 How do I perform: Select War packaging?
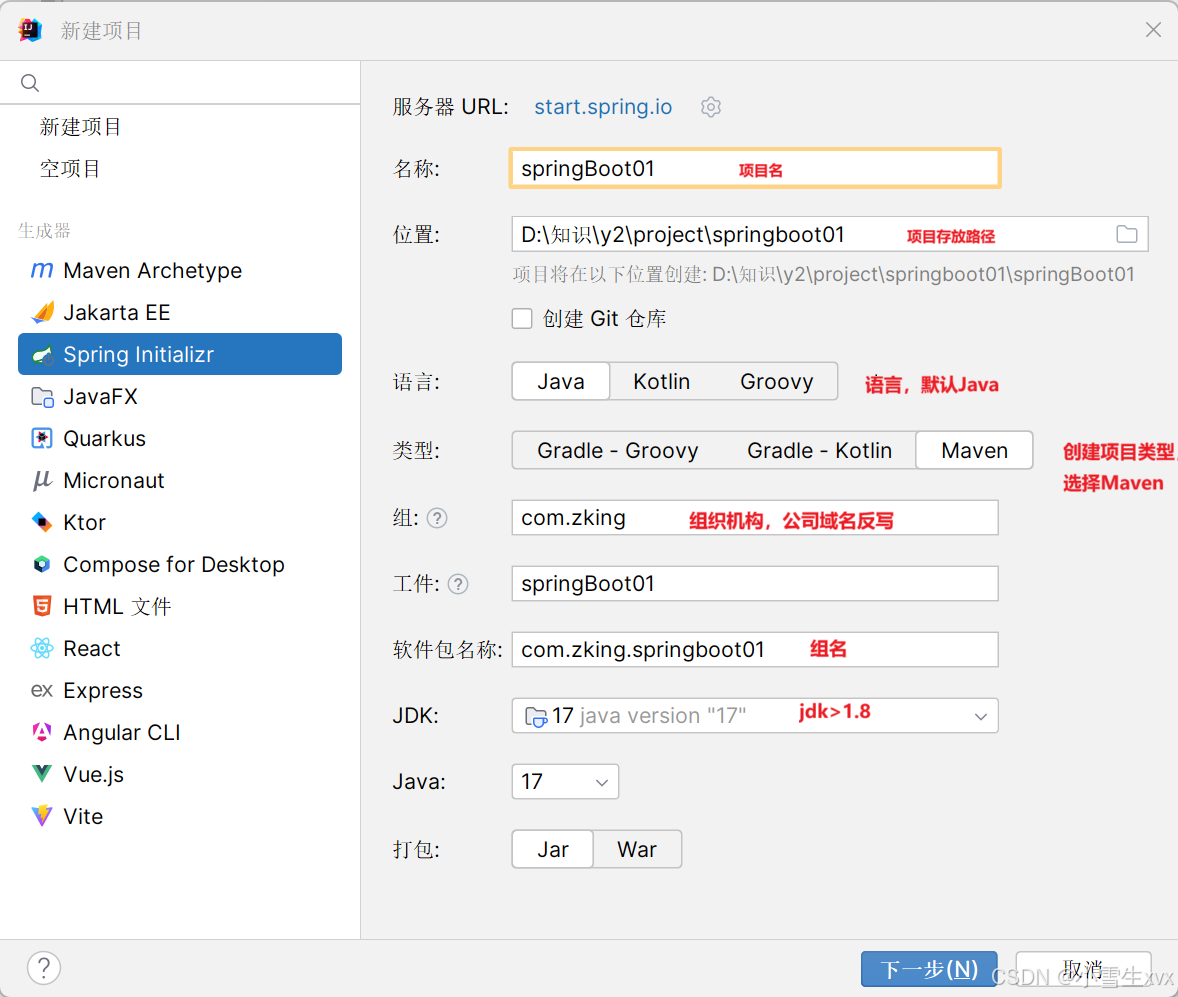coord(637,849)
